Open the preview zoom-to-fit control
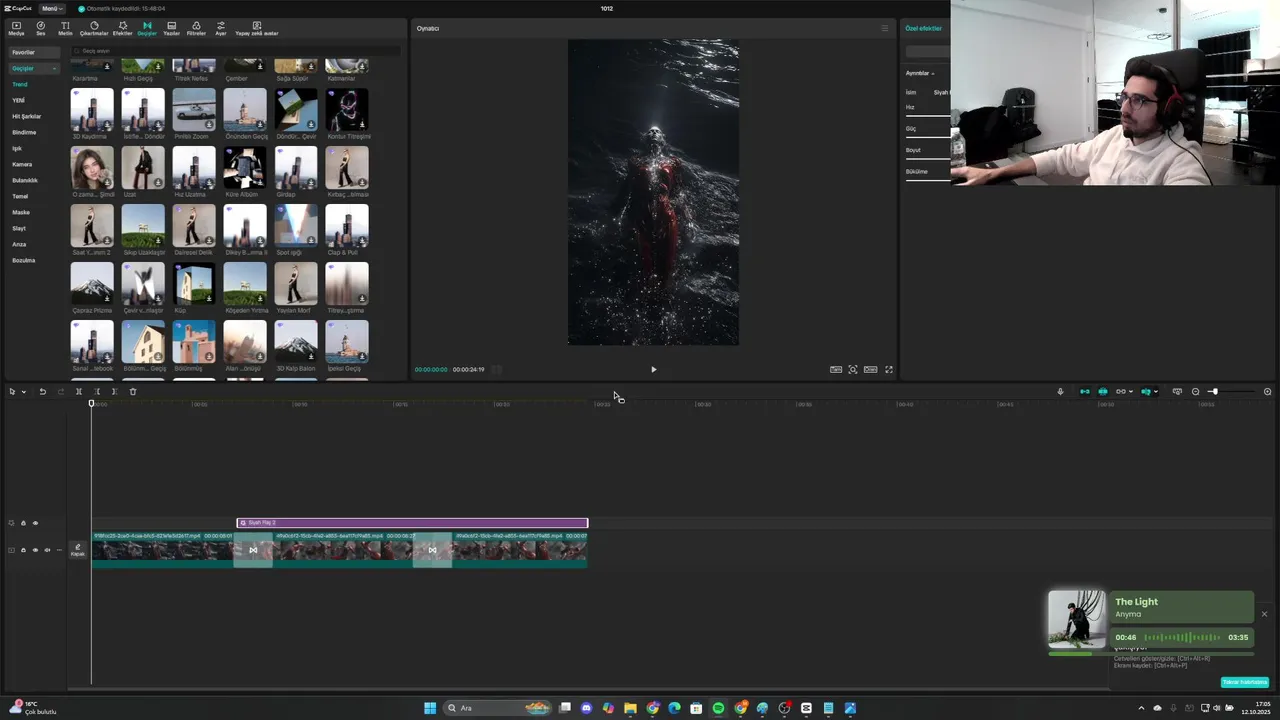 pyautogui.click(x=853, y=370)
